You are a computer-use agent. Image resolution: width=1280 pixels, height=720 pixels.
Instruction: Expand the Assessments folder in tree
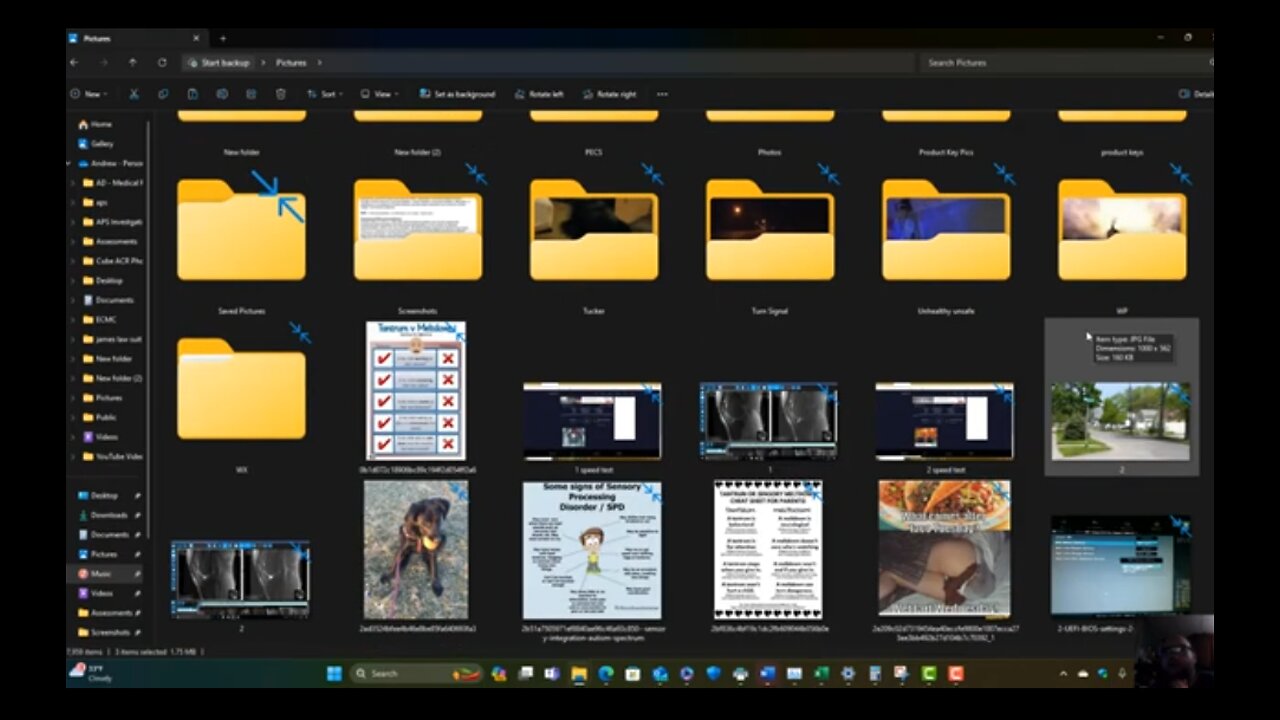pos(75,241)
